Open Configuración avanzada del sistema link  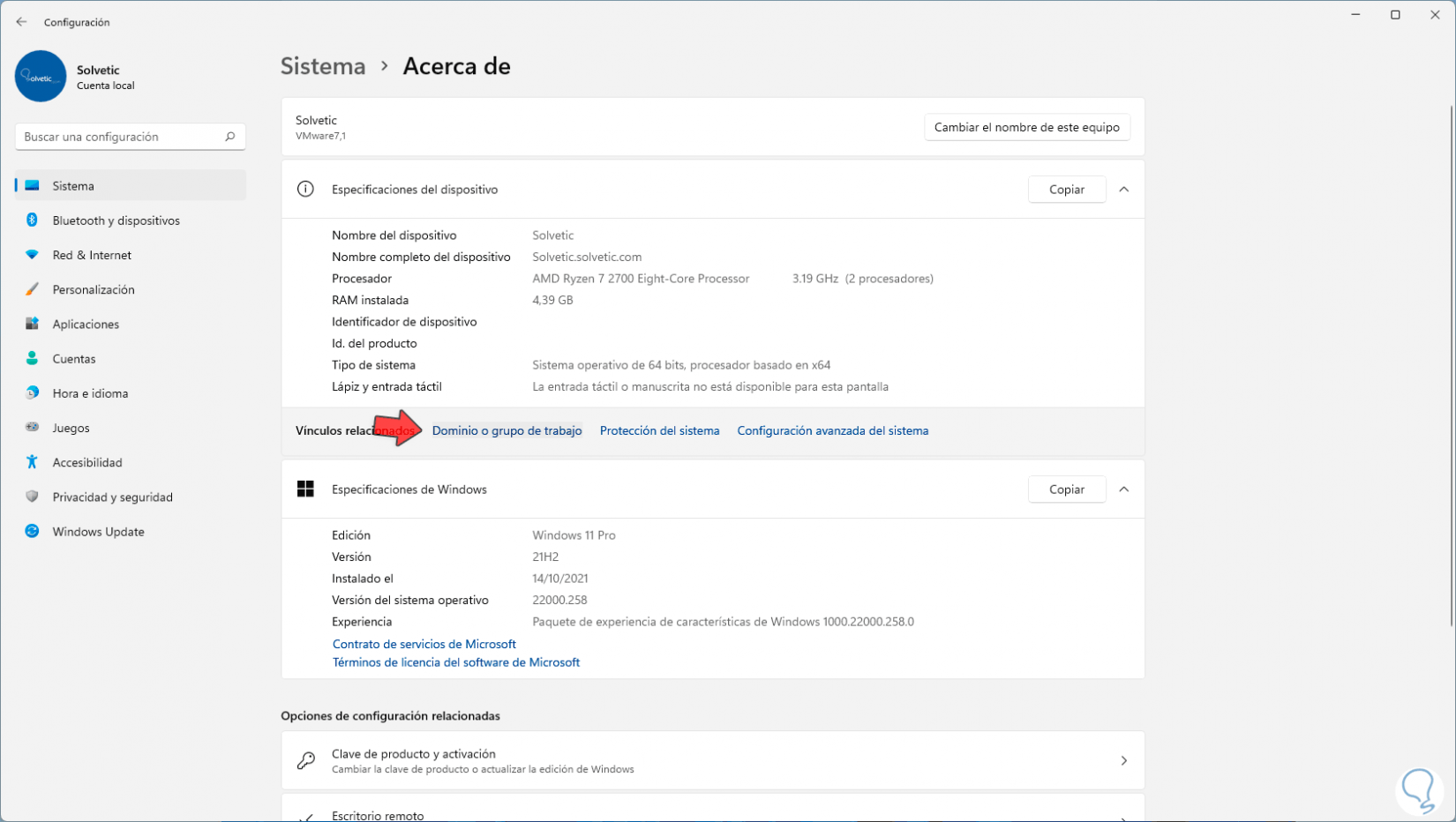pos(832,431)
